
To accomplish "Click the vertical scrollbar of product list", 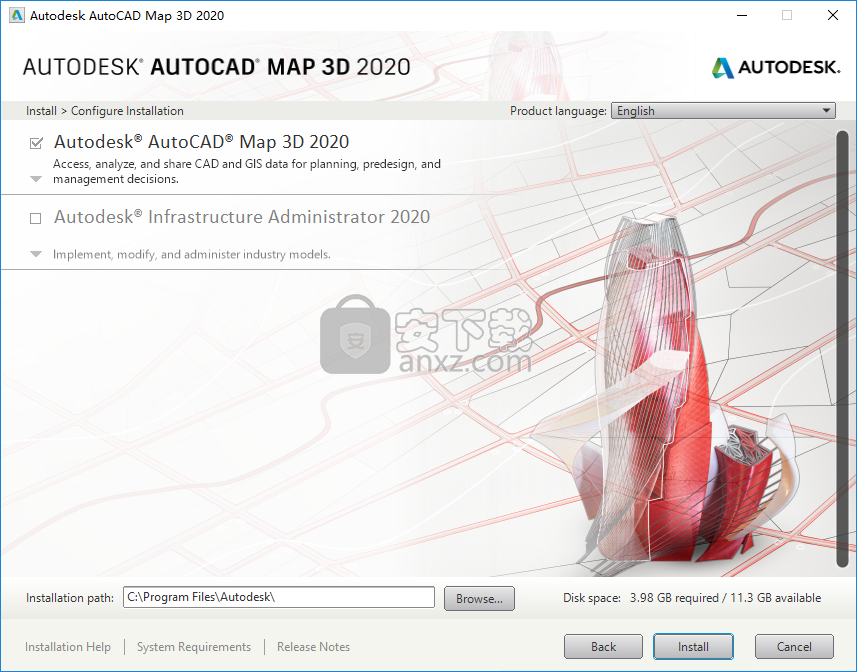I will [x=842, y=349].
